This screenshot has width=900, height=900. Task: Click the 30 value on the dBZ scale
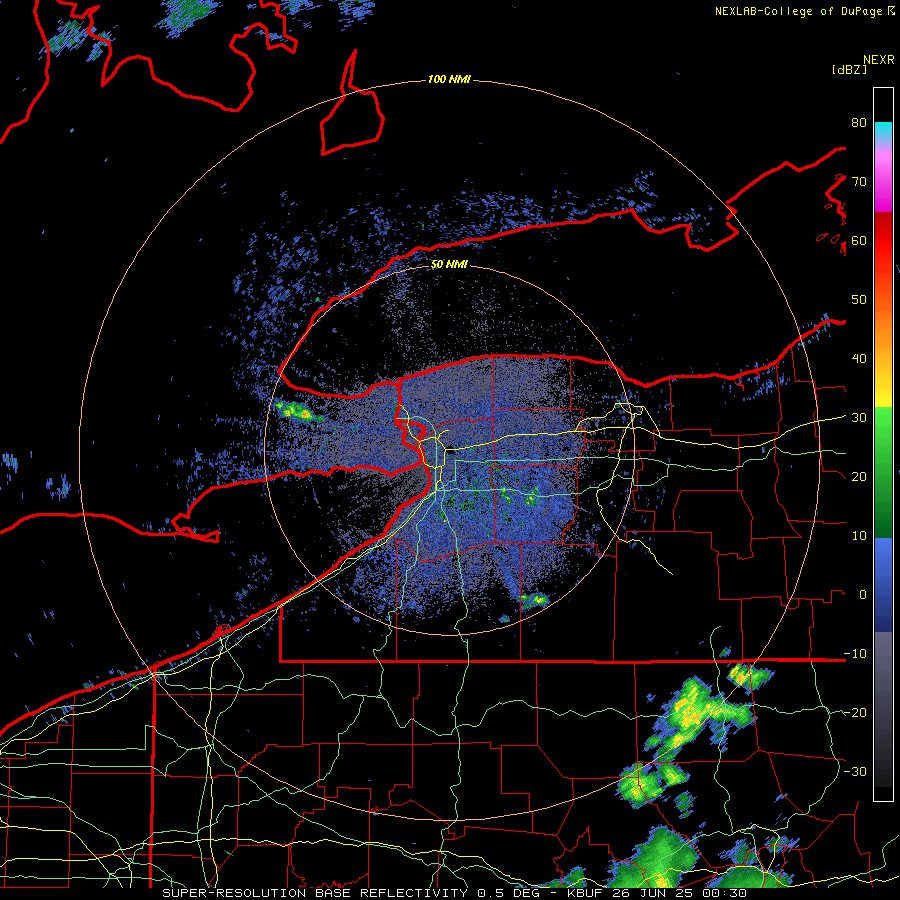pyautogui.click(x=859, y=418)
